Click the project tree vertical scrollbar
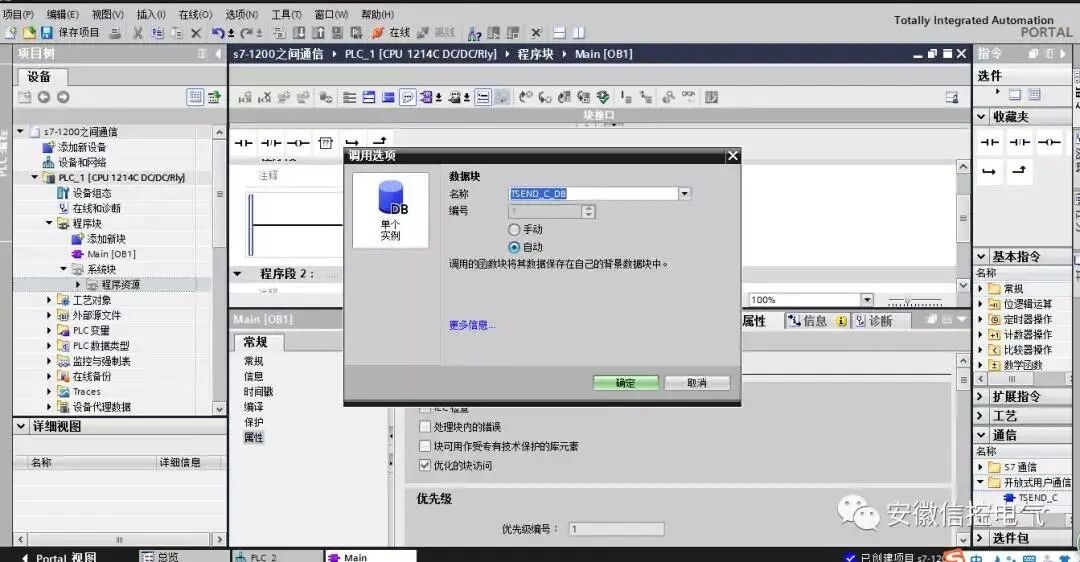Viewport: 1080px width, 562px height. 219,269
